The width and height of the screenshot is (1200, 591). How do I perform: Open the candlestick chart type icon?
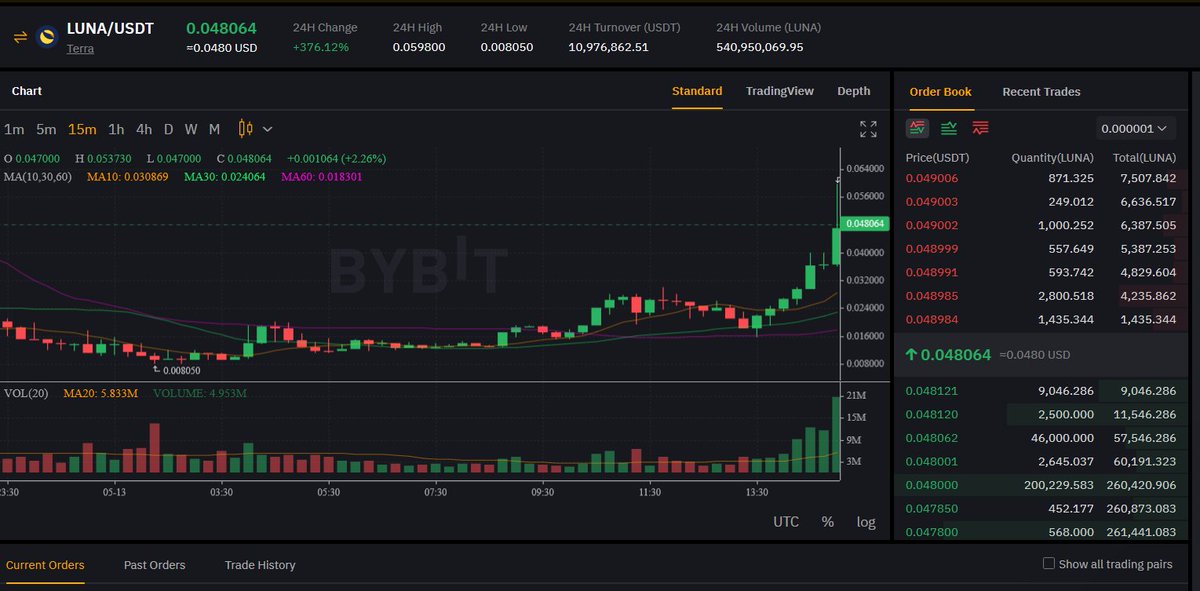pyautogui.click(x=246, y=128)
